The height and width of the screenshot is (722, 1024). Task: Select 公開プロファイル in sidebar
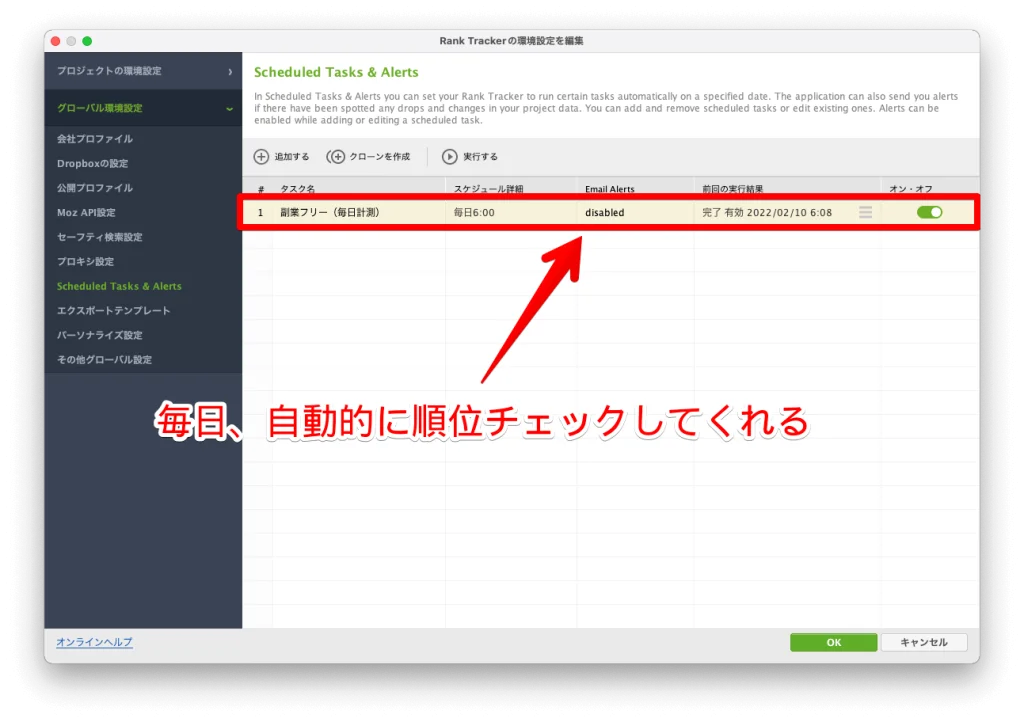95,188
